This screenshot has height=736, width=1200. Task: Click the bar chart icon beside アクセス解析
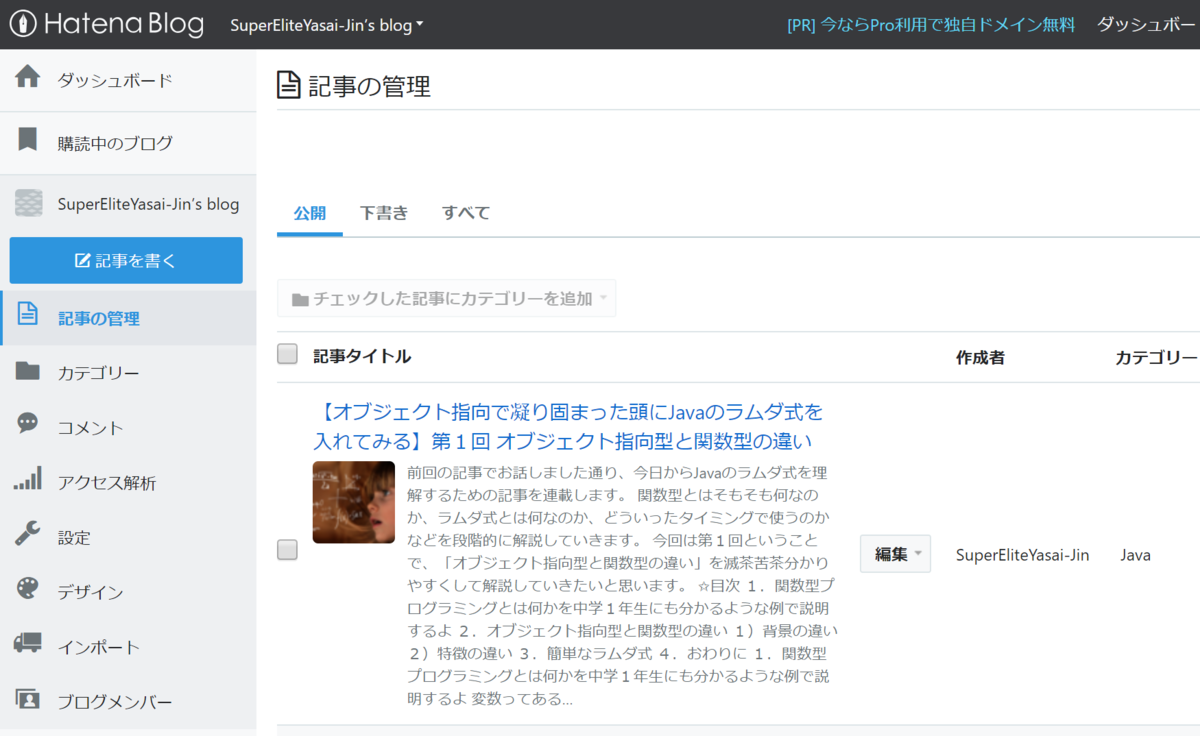(x=28, y=480)
